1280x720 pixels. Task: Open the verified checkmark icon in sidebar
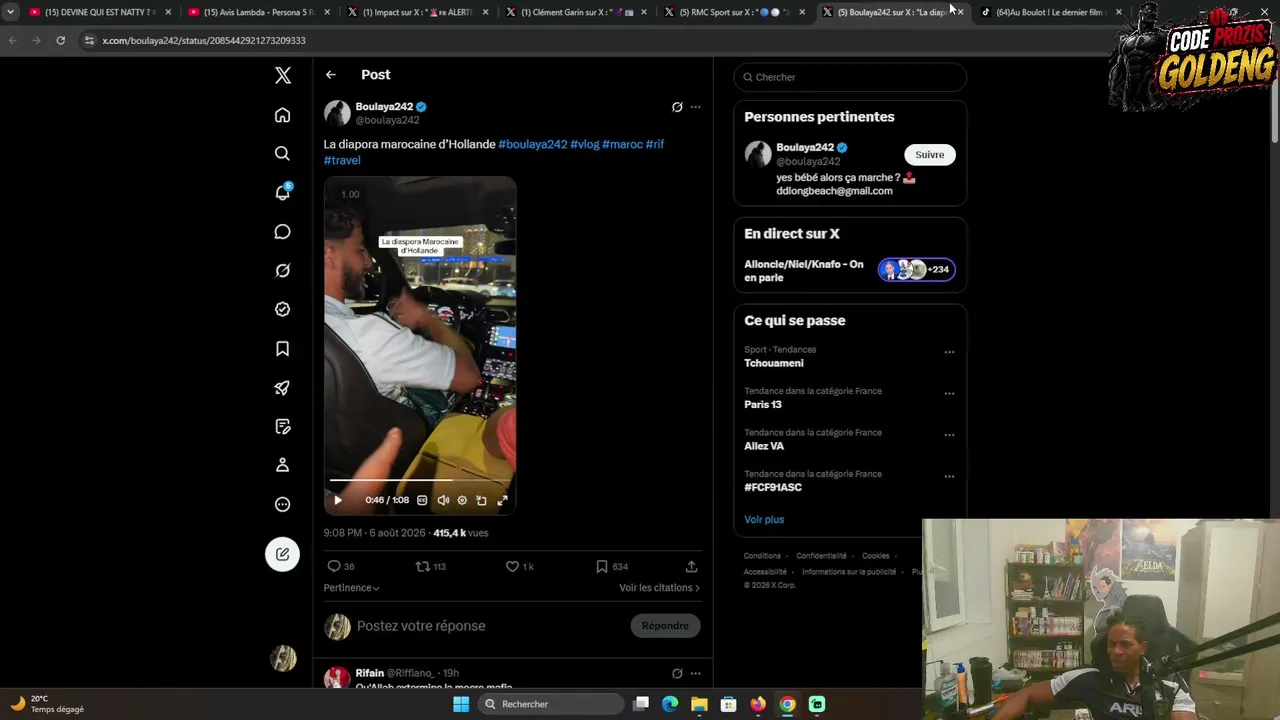(x=283, y=310)
